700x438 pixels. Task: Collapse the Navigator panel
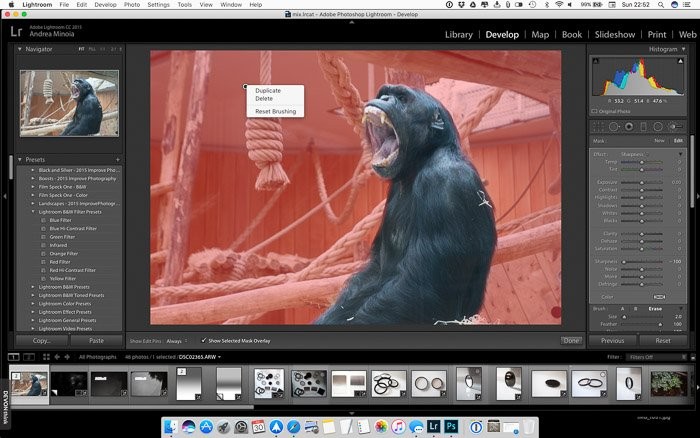pos(20,49)
